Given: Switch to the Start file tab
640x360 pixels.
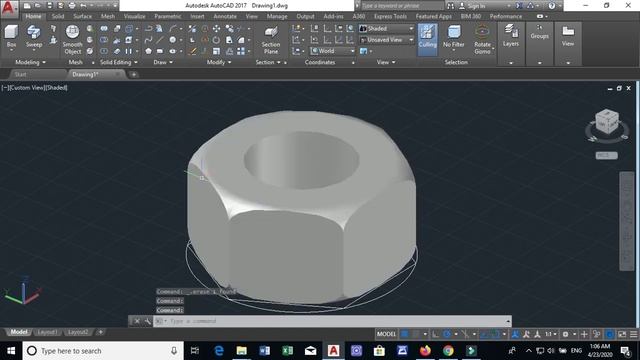Looking at the screenshot, I should [x=20, y=74].
